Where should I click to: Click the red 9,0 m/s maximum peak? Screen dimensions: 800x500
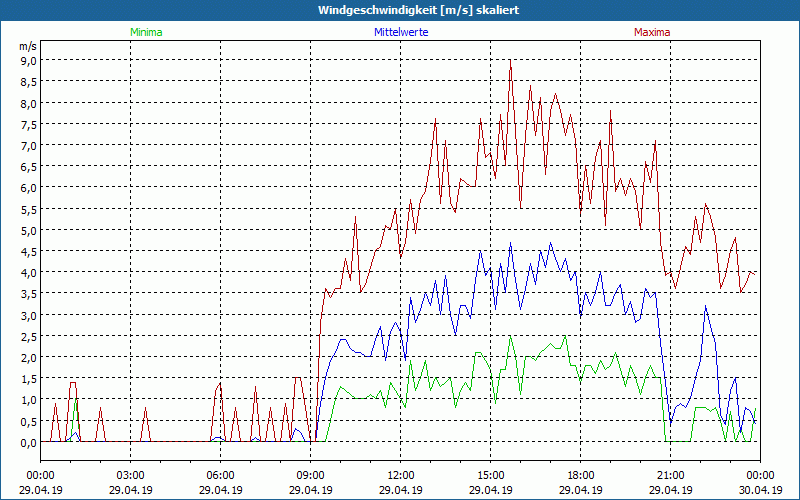click(x=510, y=61)
